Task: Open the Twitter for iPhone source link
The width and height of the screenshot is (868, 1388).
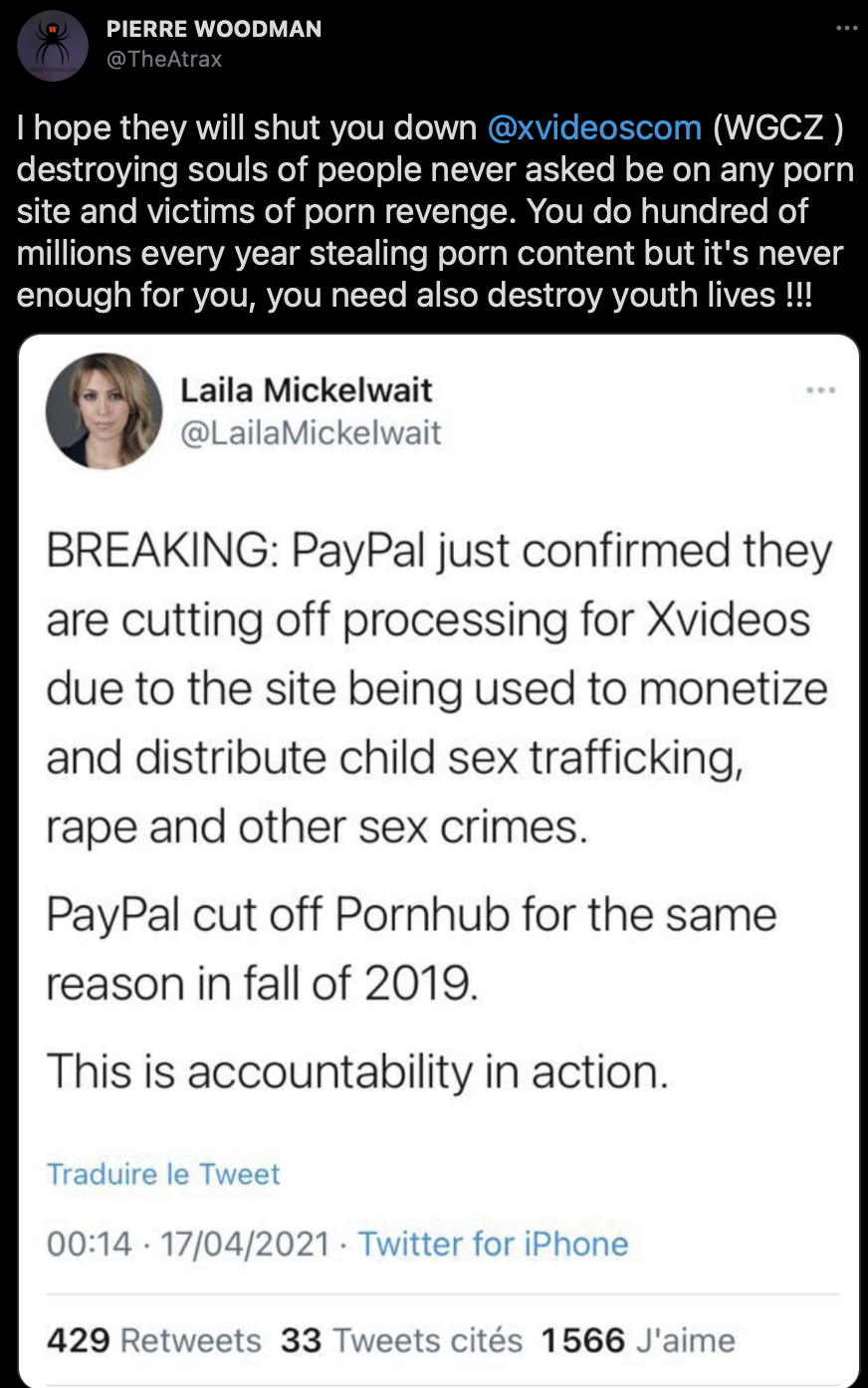Action: pyautogui.click(x=493, y=1244)
